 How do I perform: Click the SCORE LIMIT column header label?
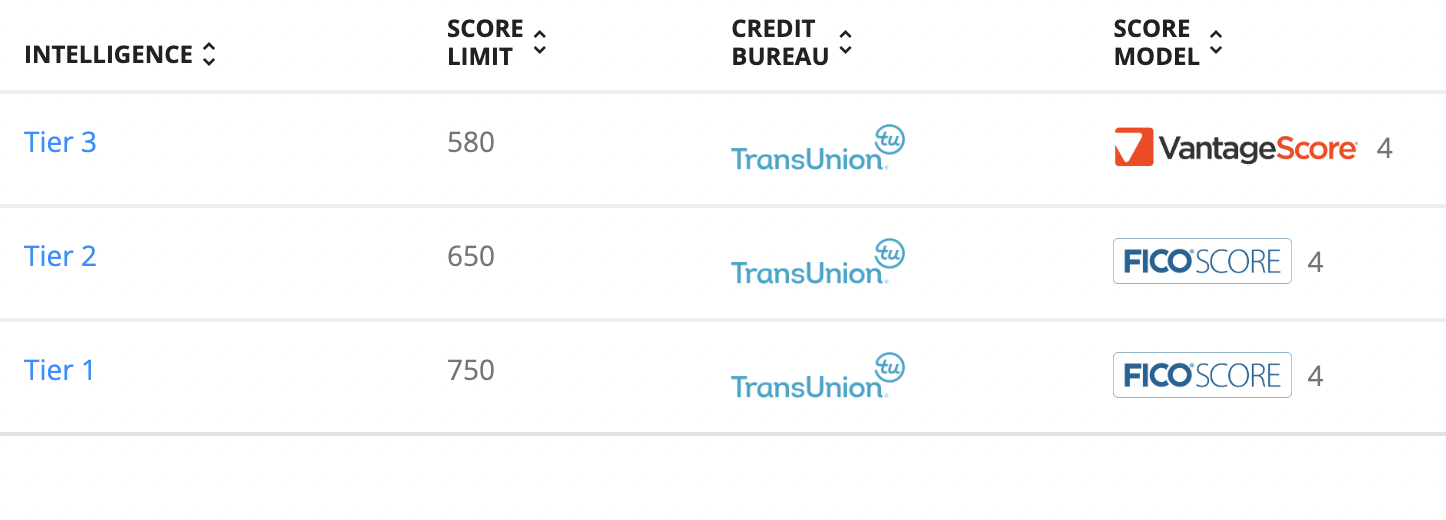click(x=485, y=43)
